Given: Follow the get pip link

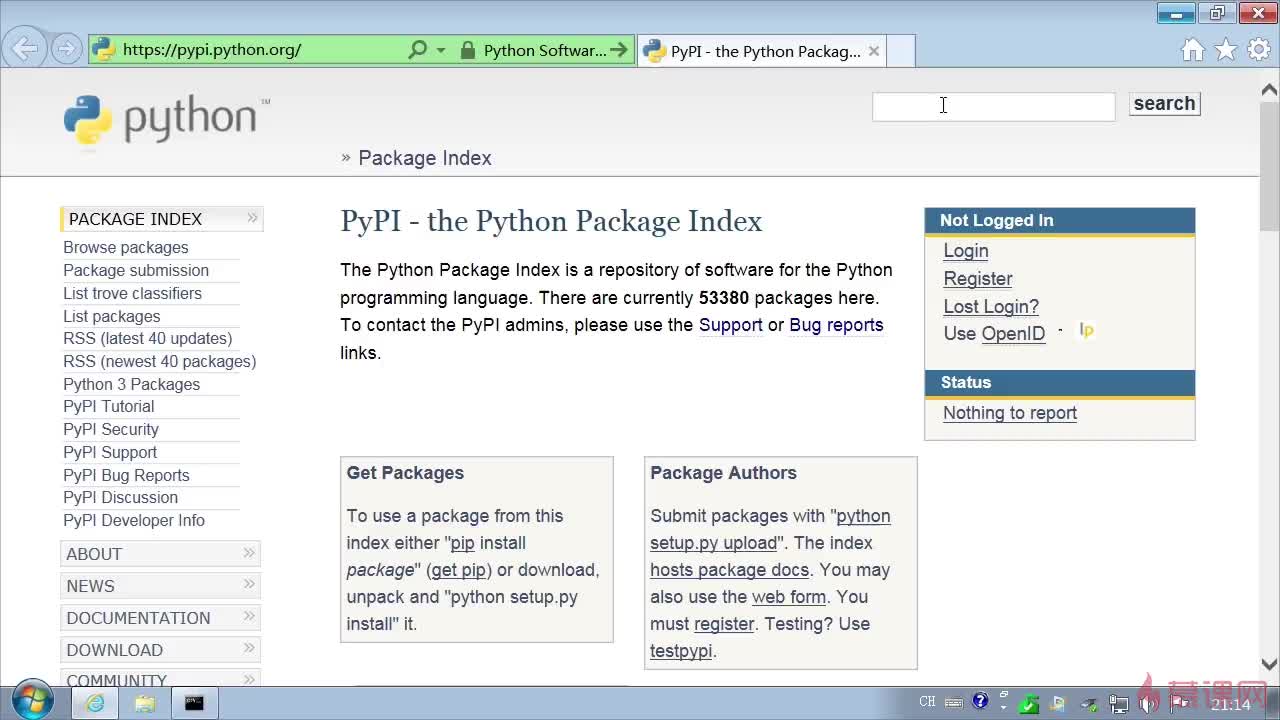Looking at the screenshot, I should [459, 570].
